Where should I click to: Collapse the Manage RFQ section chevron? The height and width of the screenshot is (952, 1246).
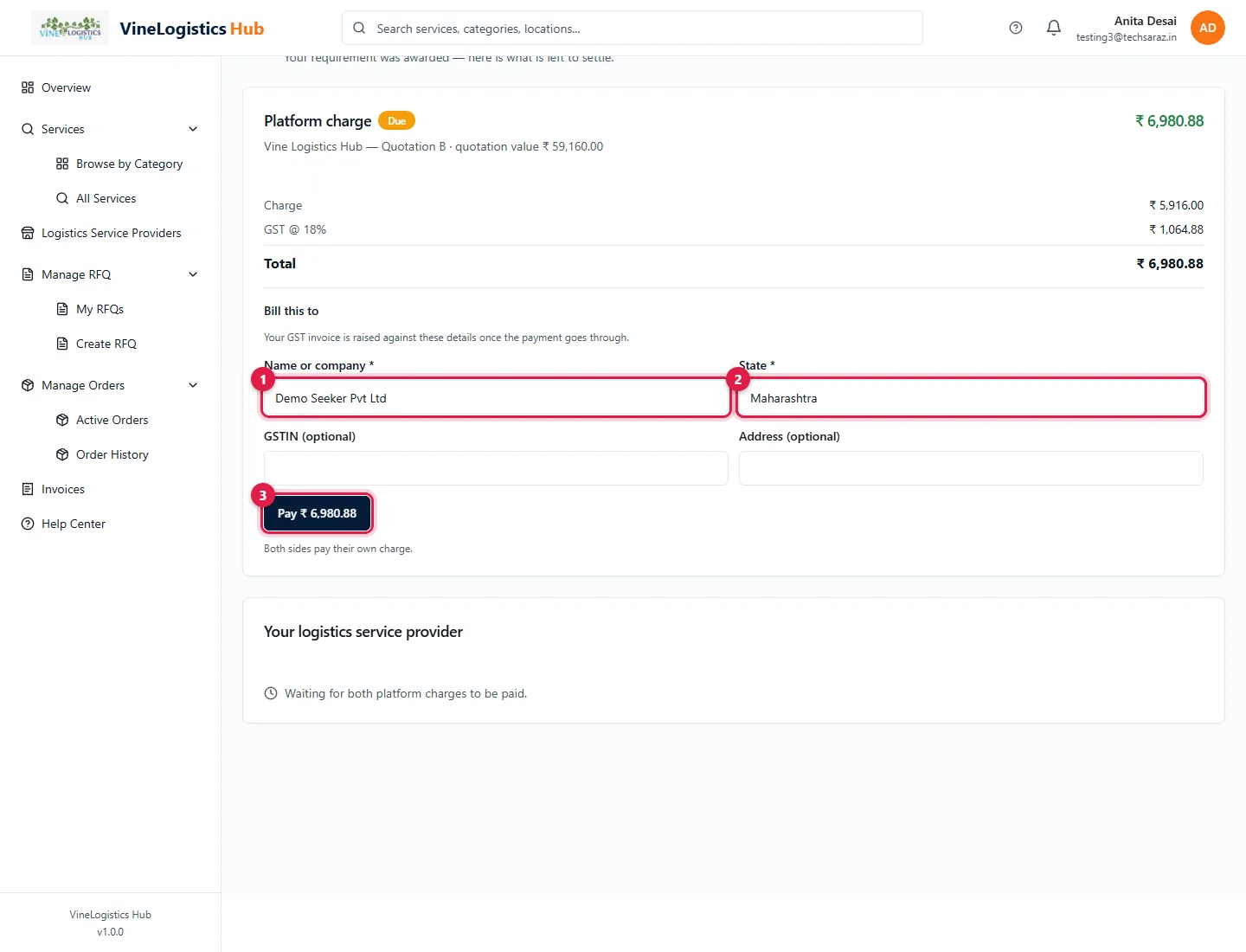pos(193,274)
